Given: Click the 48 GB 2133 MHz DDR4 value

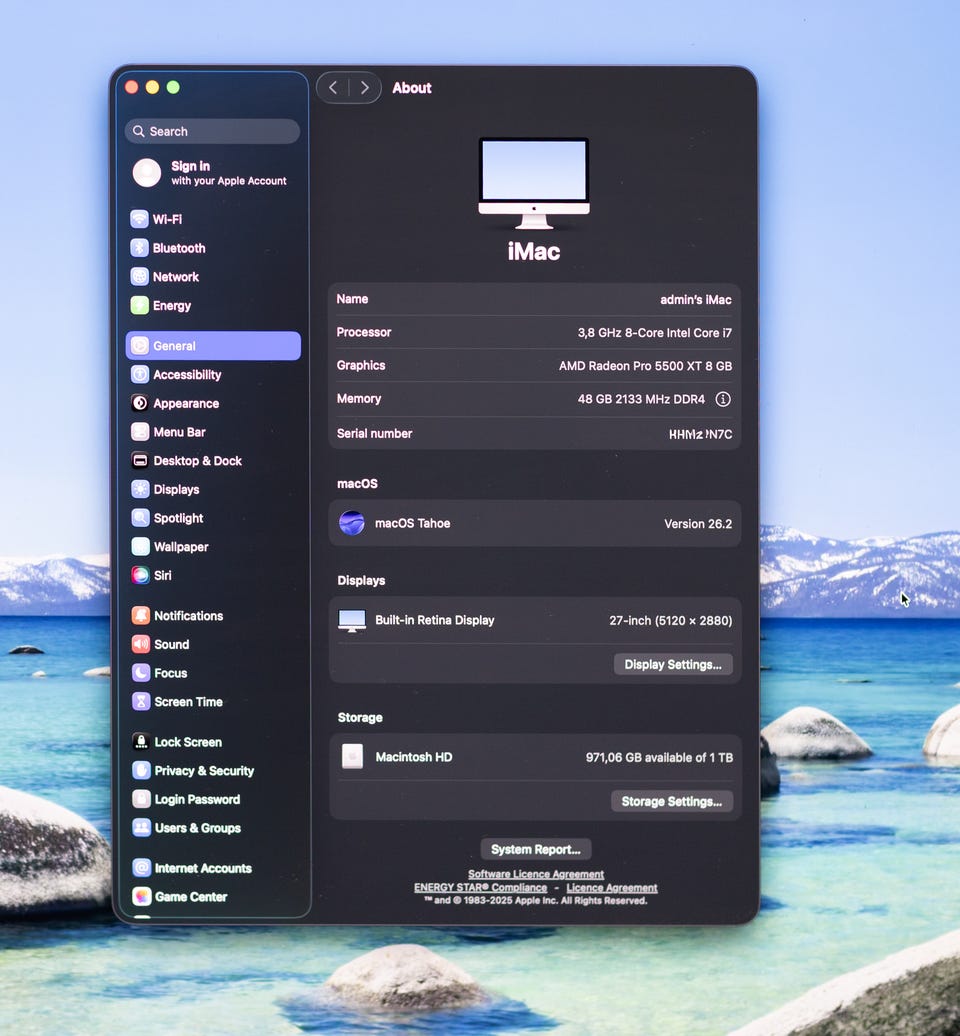Looking at the screenshot, I should 641,399.
